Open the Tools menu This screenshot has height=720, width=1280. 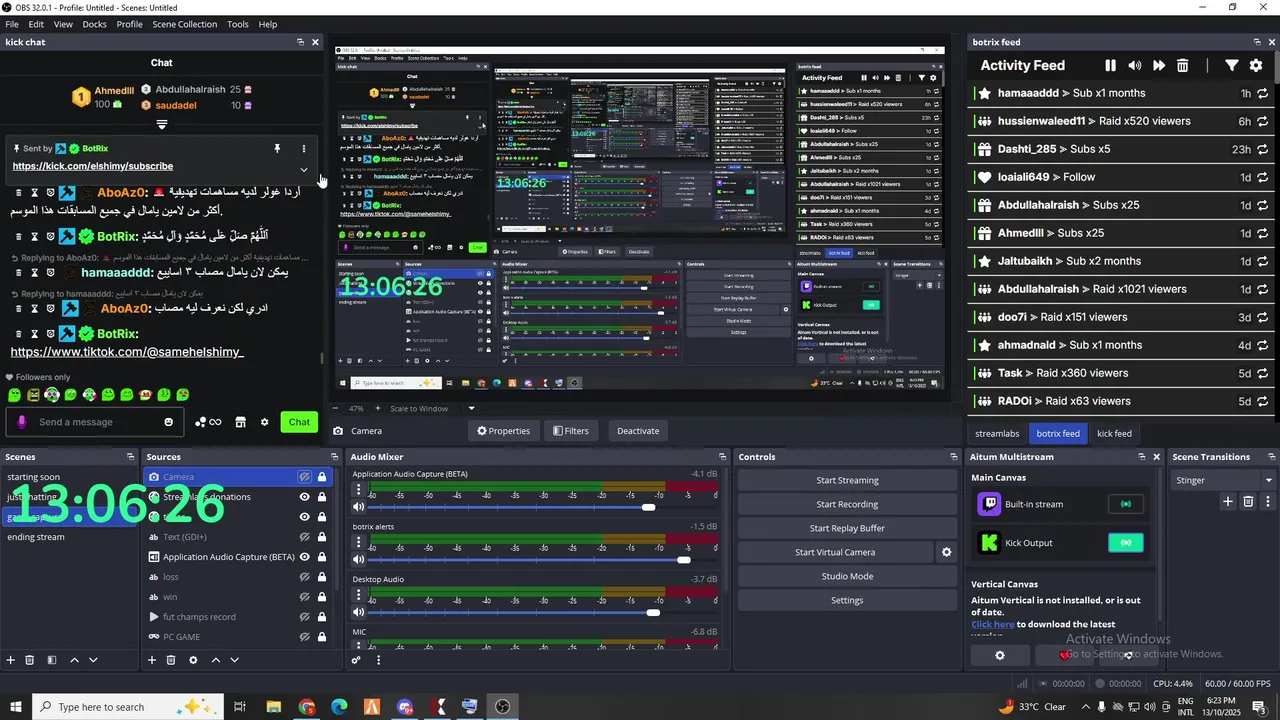238,24
